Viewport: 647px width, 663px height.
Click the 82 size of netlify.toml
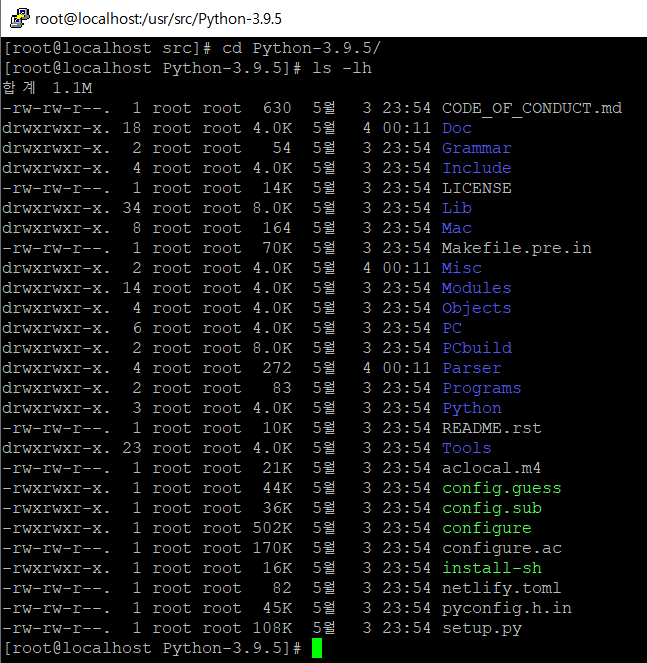(282, 588)
